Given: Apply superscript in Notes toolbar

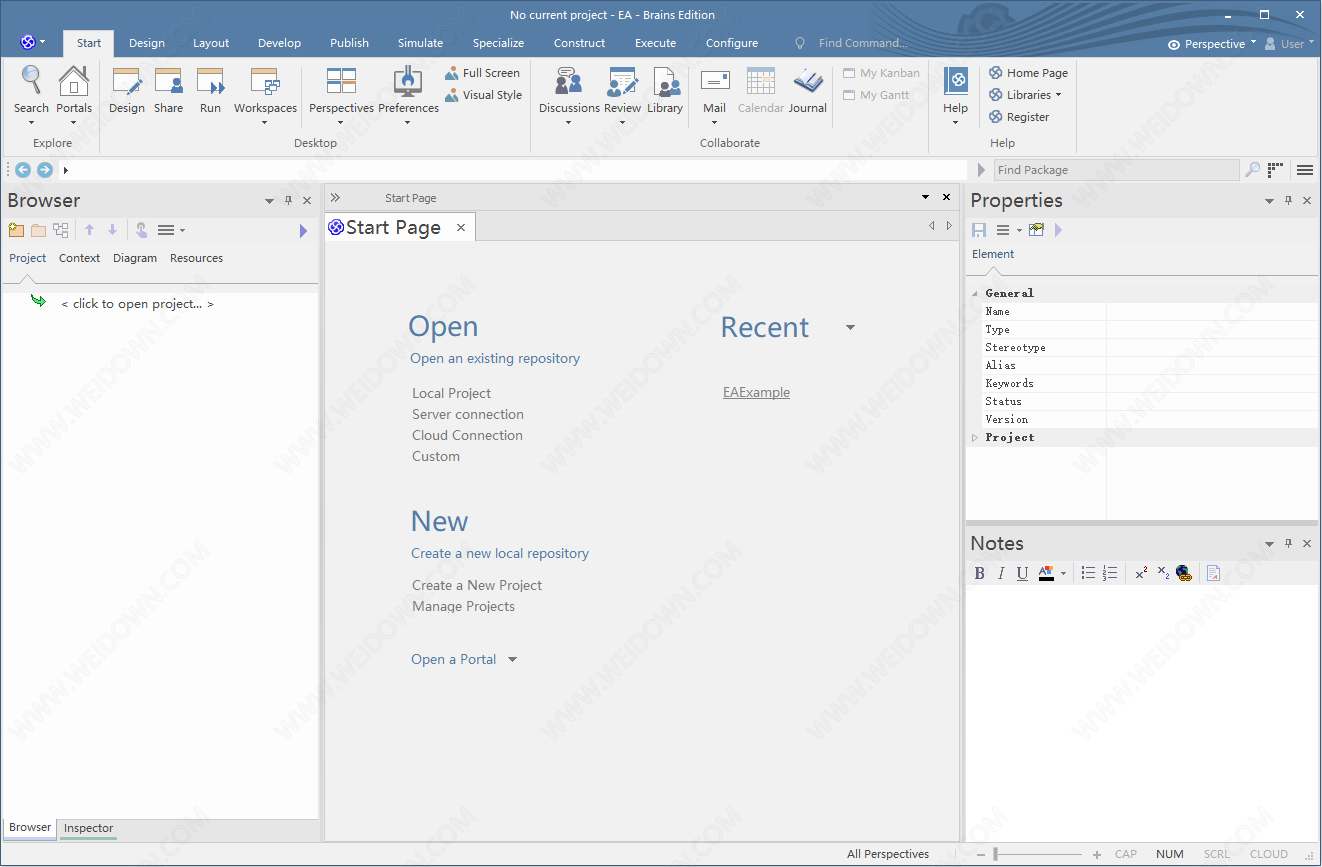Looking at the screenshot, I should tap(1141, 573).
